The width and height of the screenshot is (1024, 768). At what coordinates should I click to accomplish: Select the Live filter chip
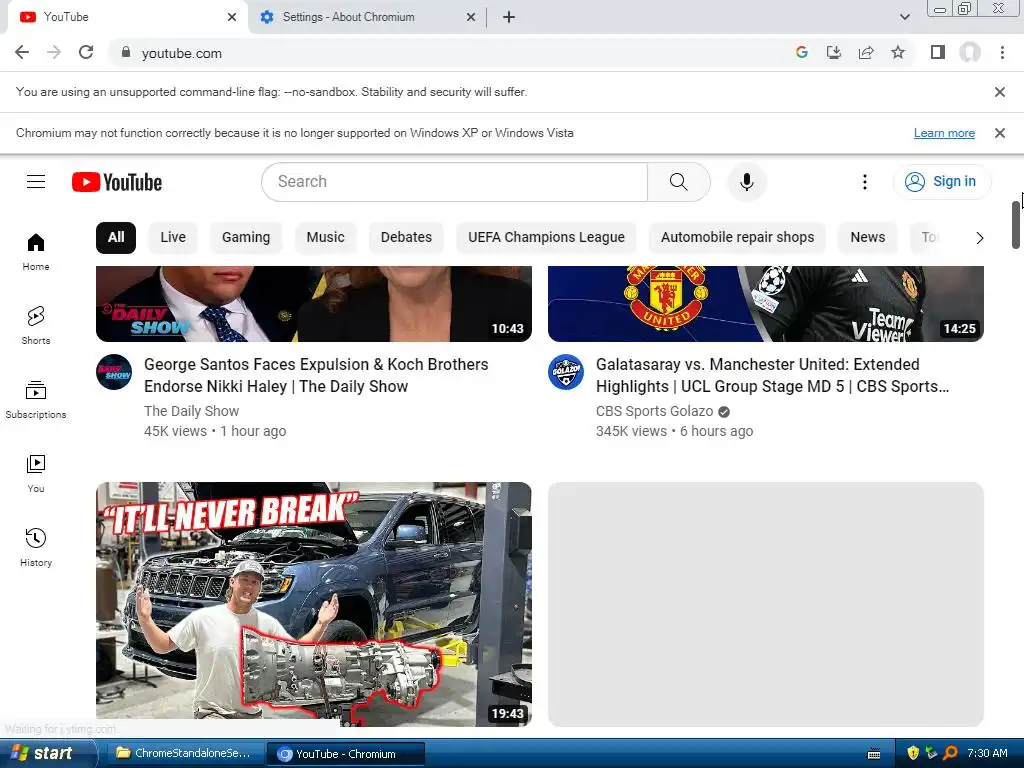173,238
